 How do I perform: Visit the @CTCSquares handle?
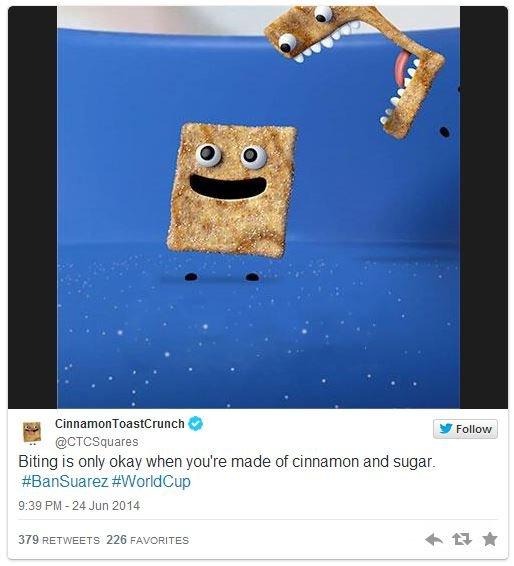[x=96, y=442]
